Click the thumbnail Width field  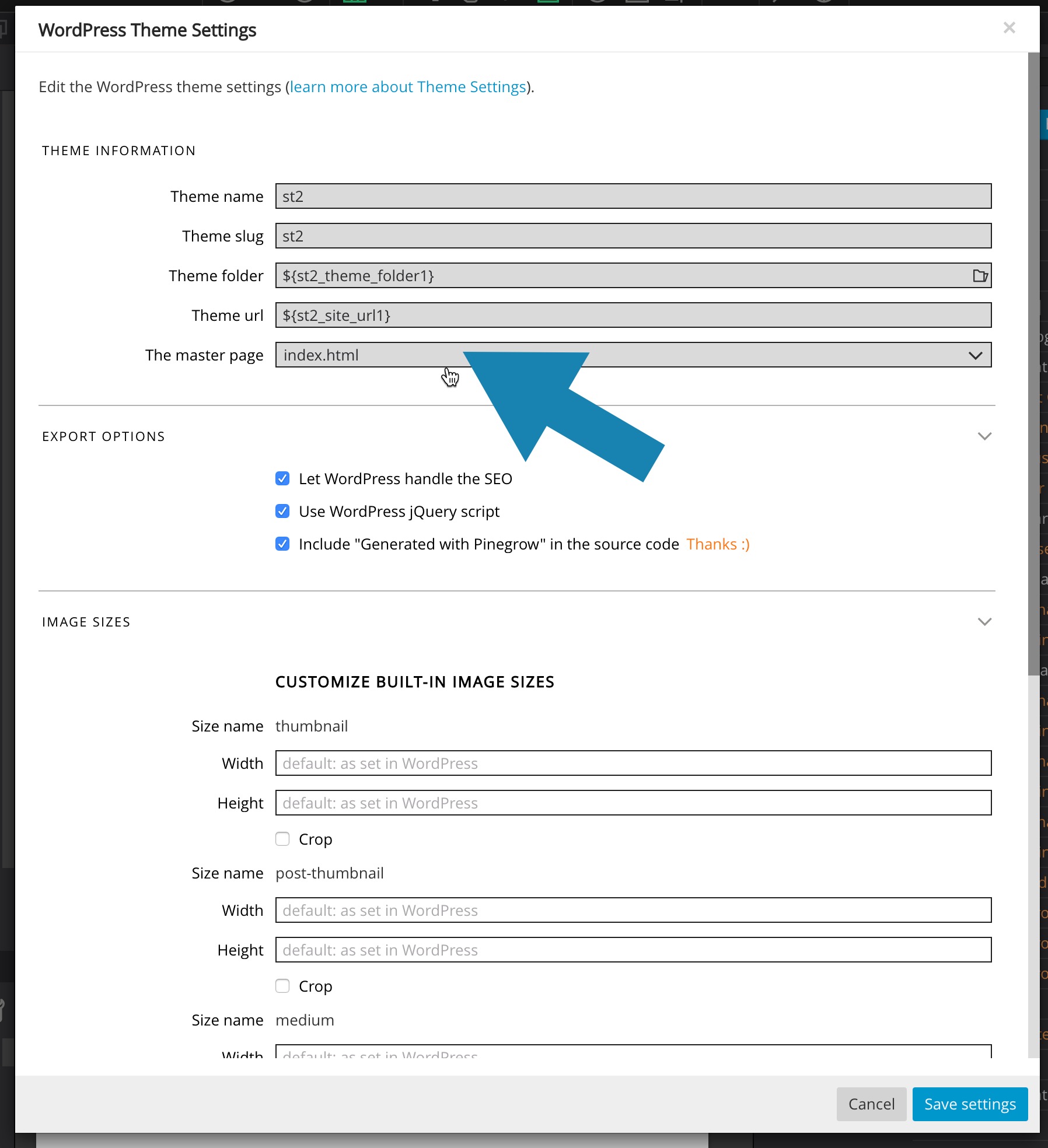pos(633,763)
